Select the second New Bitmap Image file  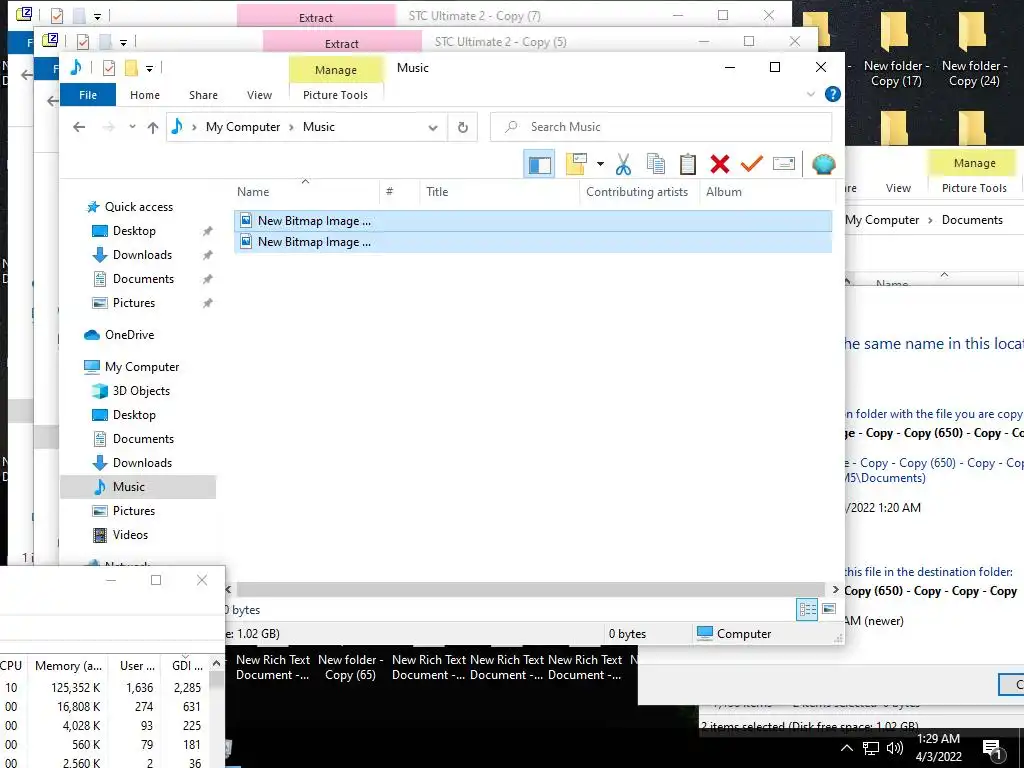click(x=533, y=242)
